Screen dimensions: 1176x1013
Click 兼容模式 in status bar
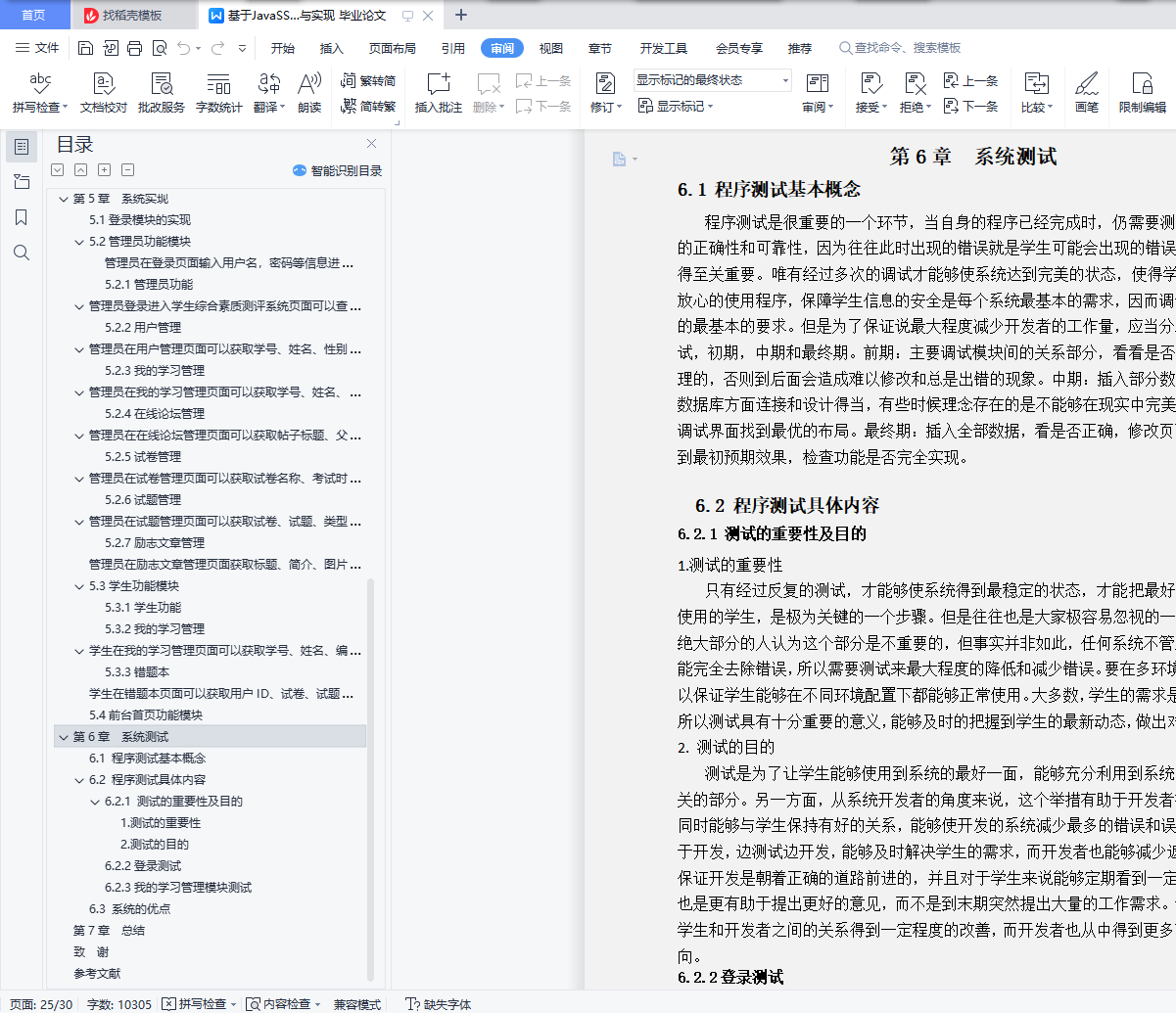click(357, 1004)
